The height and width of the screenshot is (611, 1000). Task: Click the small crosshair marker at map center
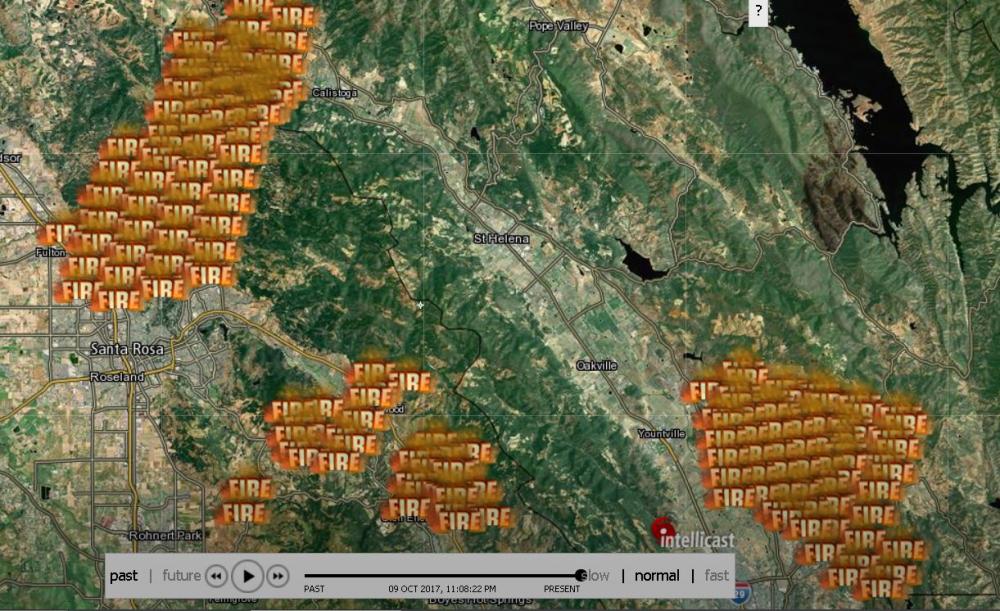coord(421,305)
